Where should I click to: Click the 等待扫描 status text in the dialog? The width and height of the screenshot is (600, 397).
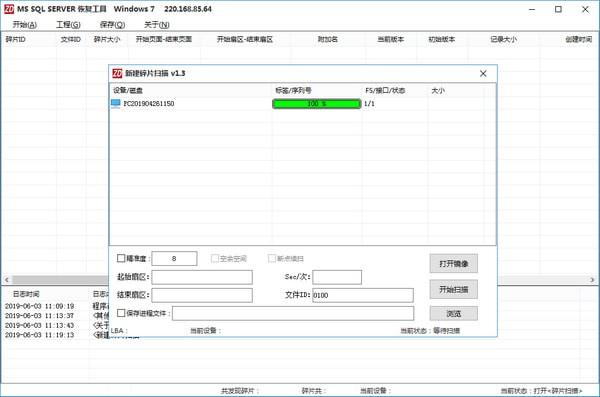click(x=447, y=331)
